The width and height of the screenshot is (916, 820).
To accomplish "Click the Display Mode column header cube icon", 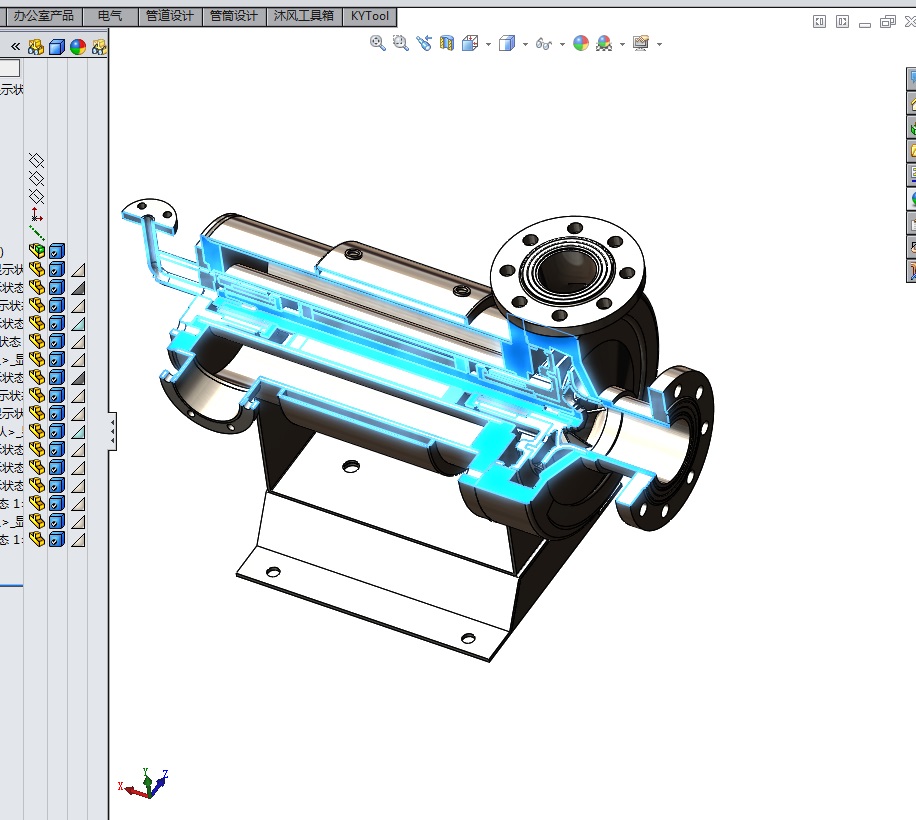I will coord(57,47).
